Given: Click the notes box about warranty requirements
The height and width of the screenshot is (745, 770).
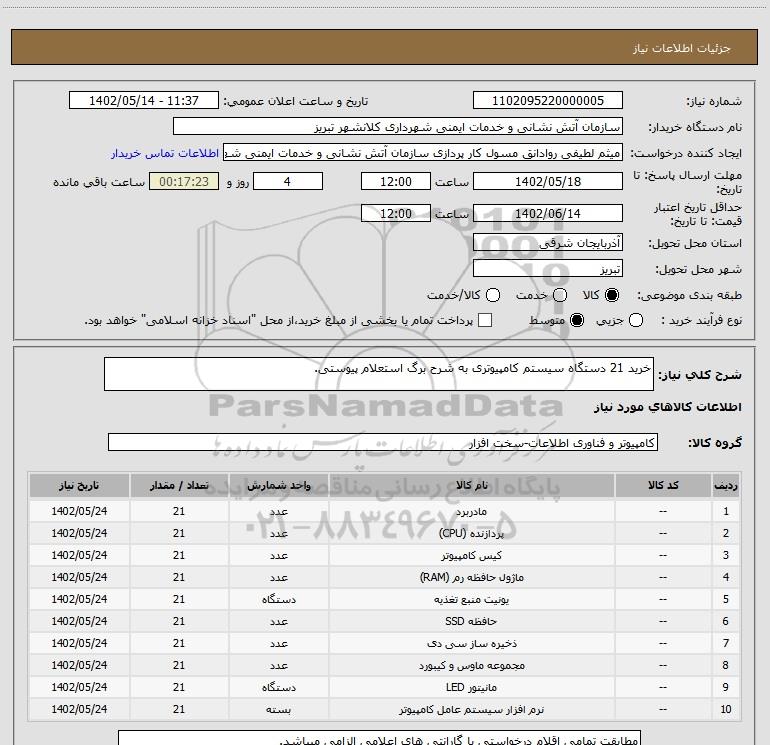Looking at the screenshot, I should click(379, 738).
